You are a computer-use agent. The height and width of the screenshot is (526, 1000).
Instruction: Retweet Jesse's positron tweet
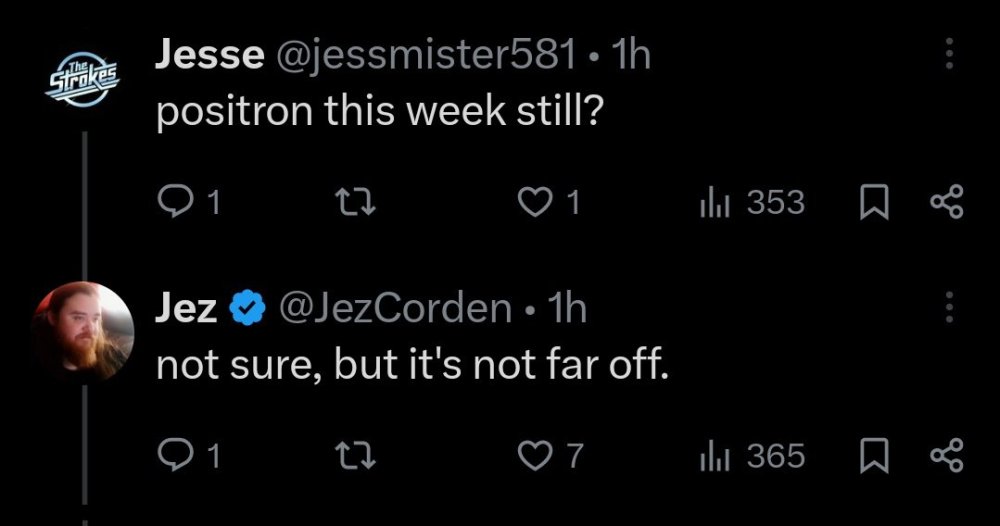coord(355,202)
